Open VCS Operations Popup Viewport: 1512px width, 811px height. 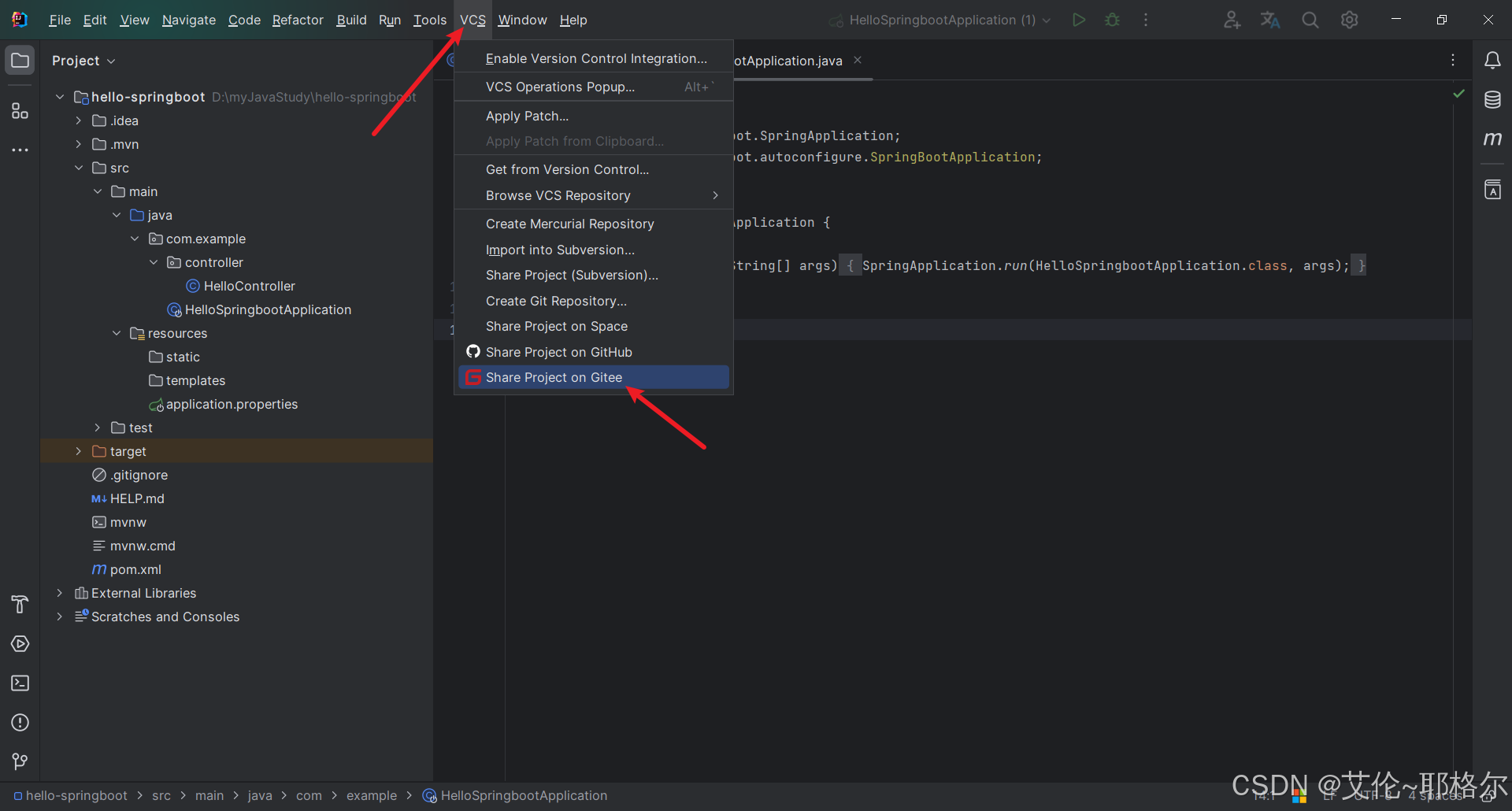594,87
